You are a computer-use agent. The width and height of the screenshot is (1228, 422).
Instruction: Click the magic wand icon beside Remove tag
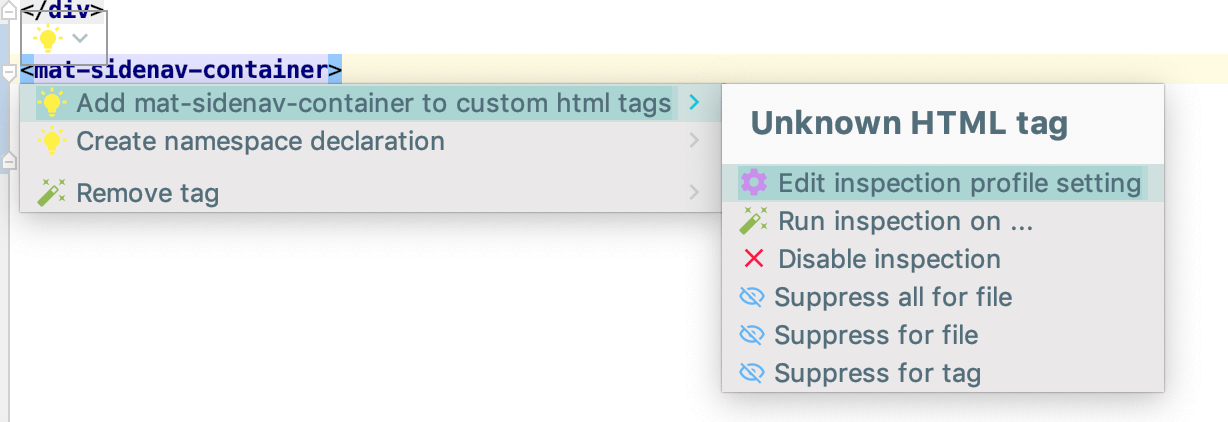click(52, 192)
